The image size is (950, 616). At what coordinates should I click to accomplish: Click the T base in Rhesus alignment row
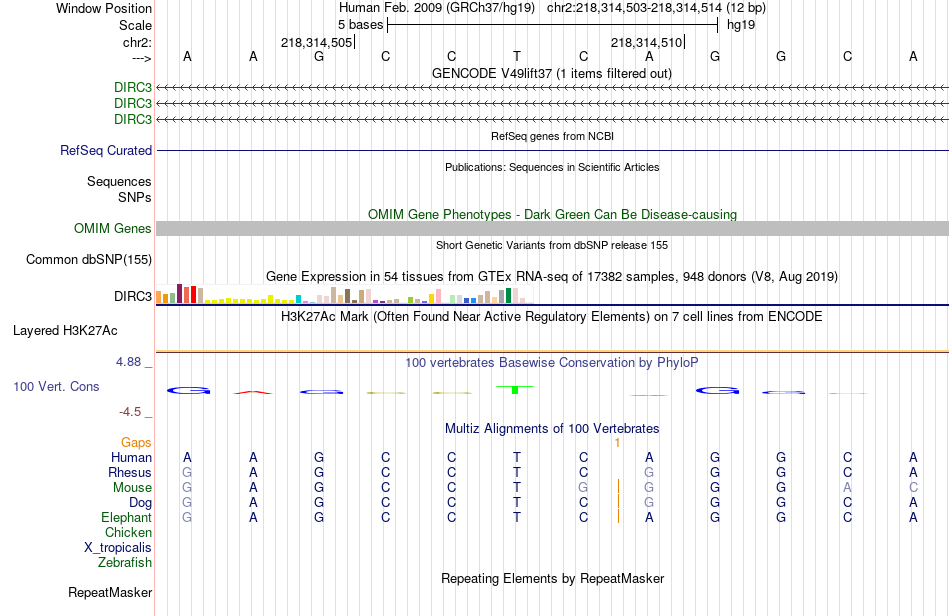[517, 472]
